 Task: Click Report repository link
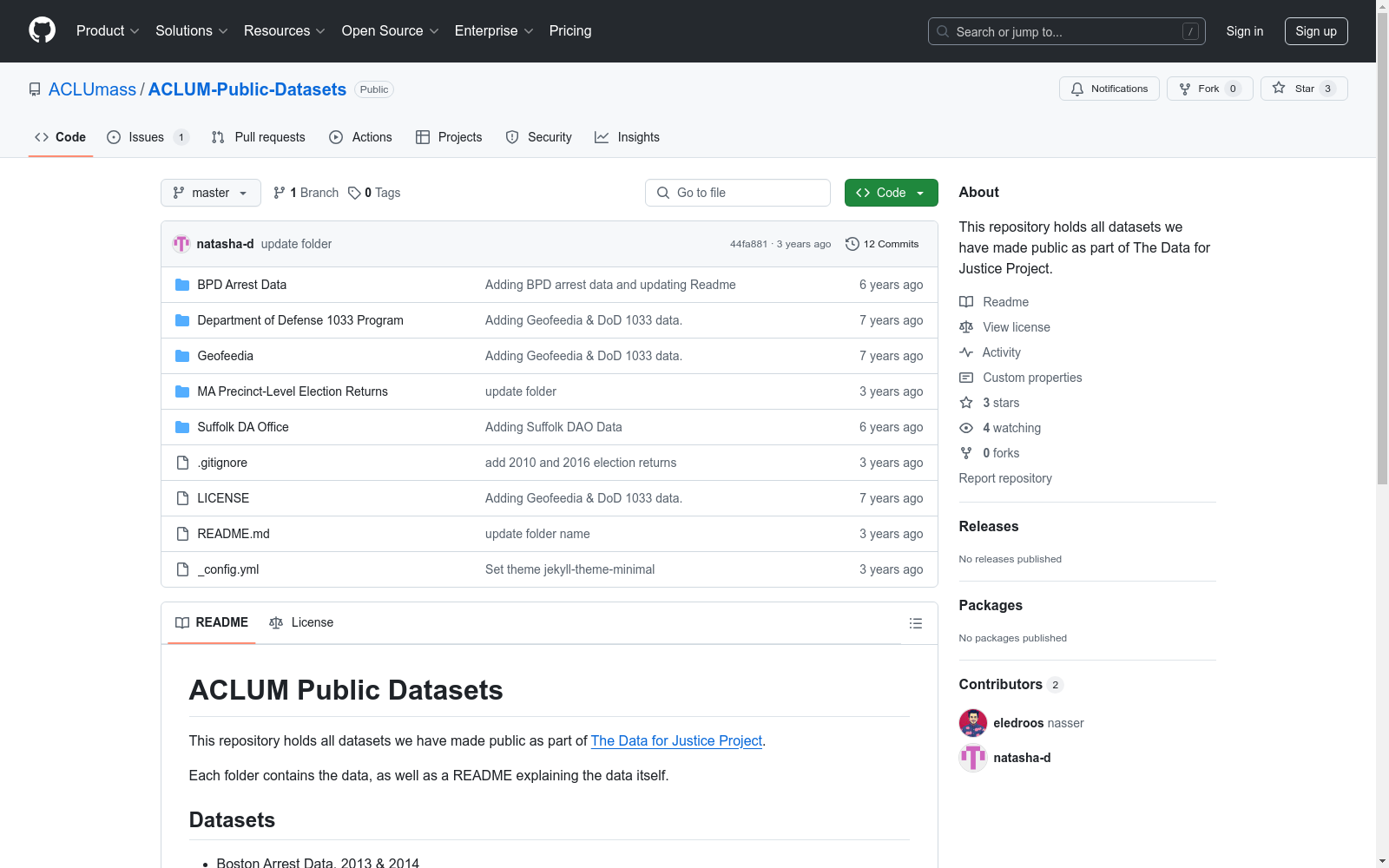[1005, 478]
